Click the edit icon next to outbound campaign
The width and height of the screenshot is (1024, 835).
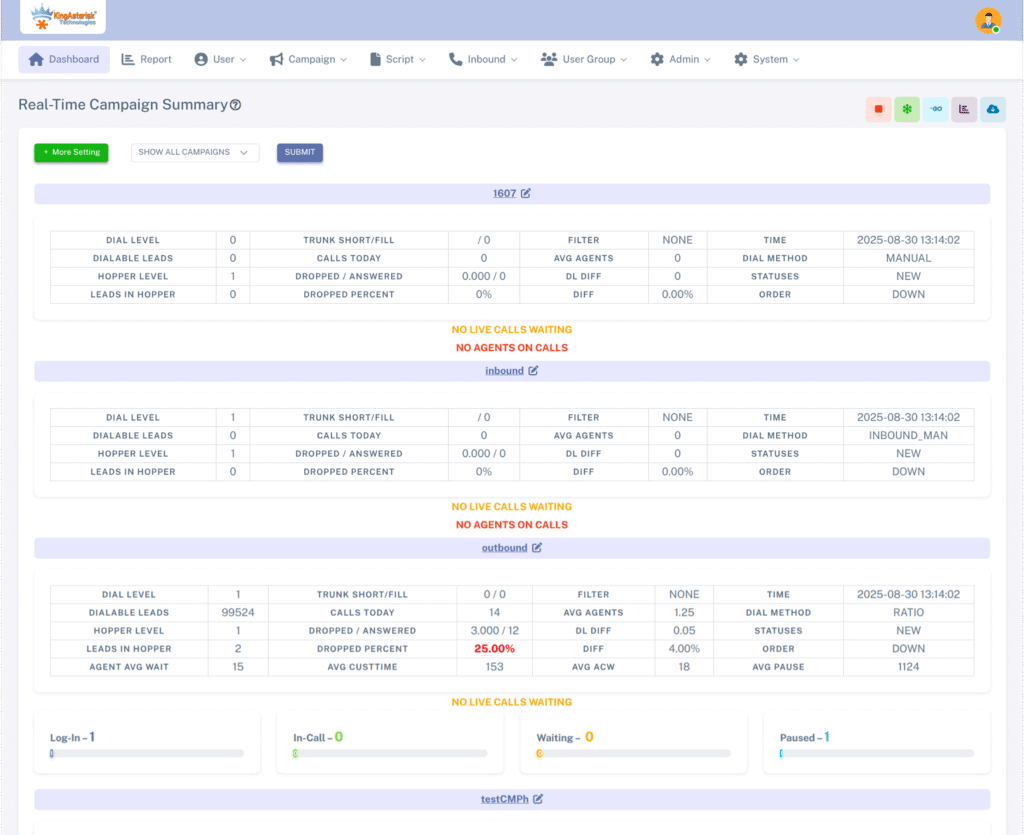pyautogui.click(x=537, y=548)
